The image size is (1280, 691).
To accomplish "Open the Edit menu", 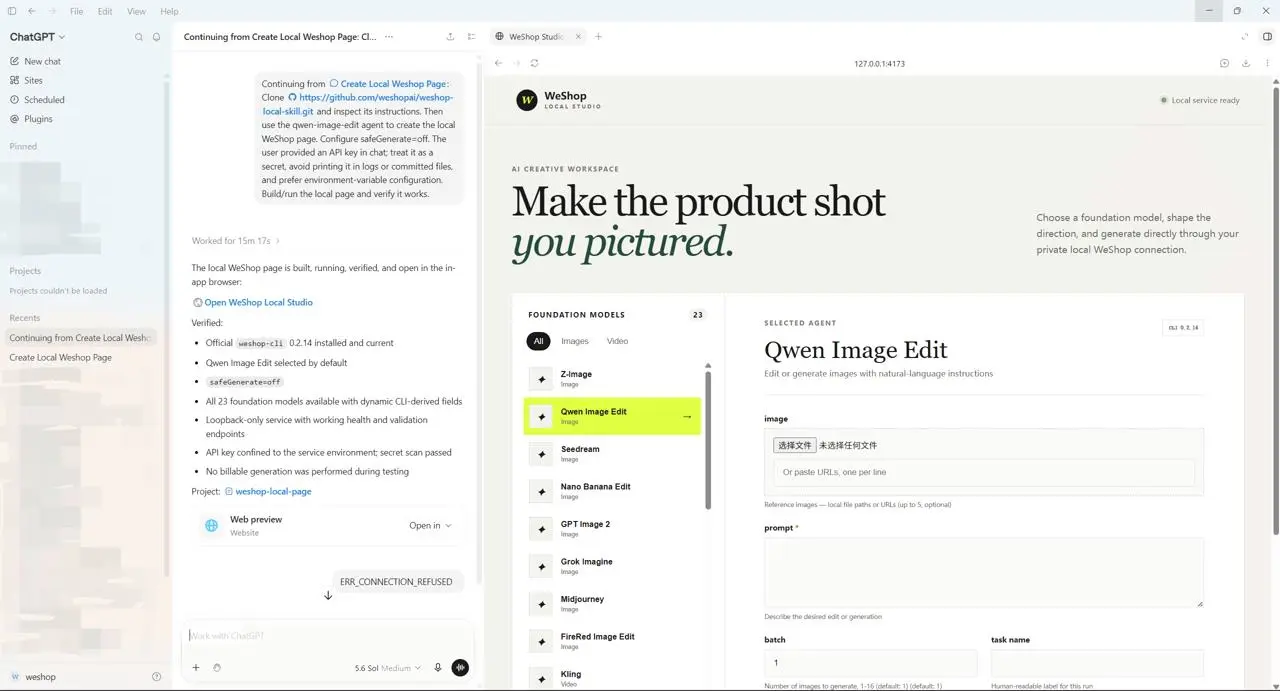I will pos(105,11).
